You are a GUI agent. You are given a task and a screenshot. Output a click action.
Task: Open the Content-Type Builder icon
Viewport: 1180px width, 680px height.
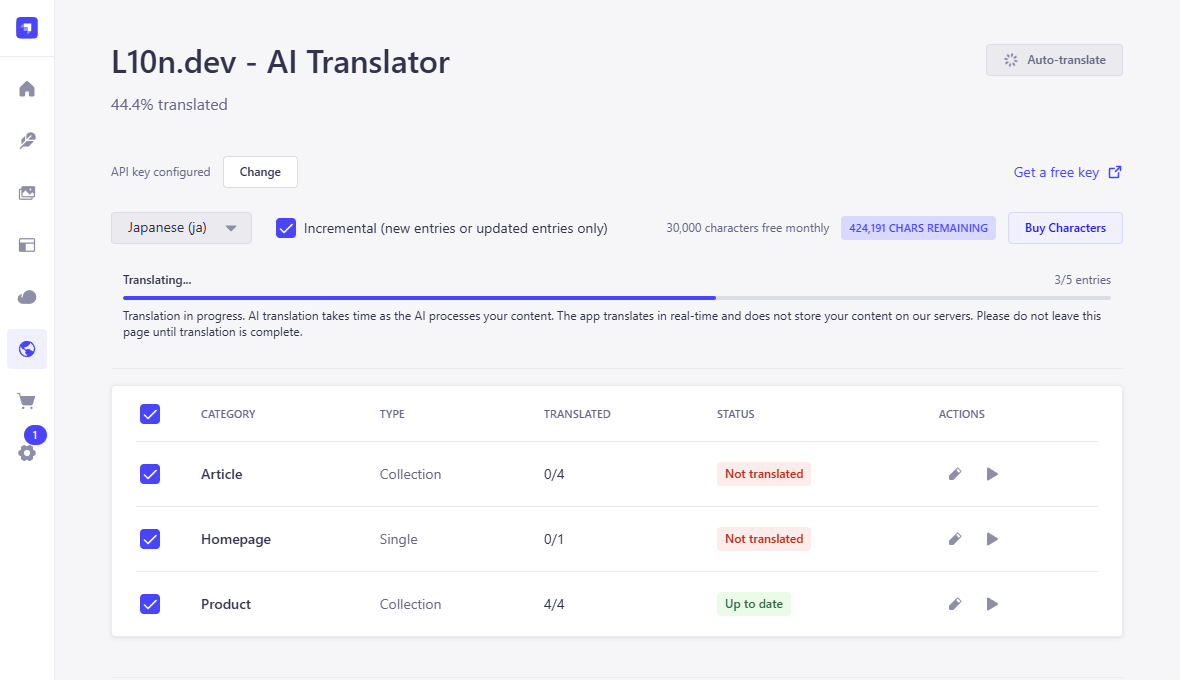[x=27, y=244]
